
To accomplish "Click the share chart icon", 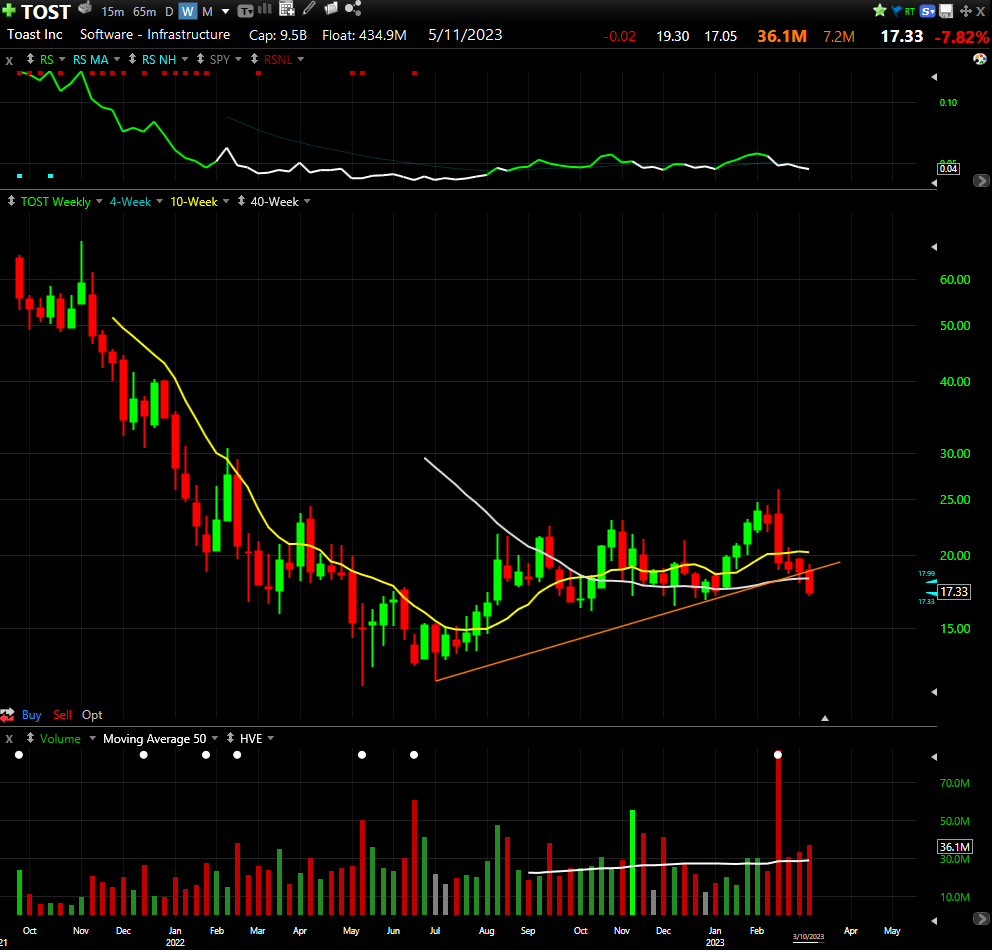I will [353, 8].
